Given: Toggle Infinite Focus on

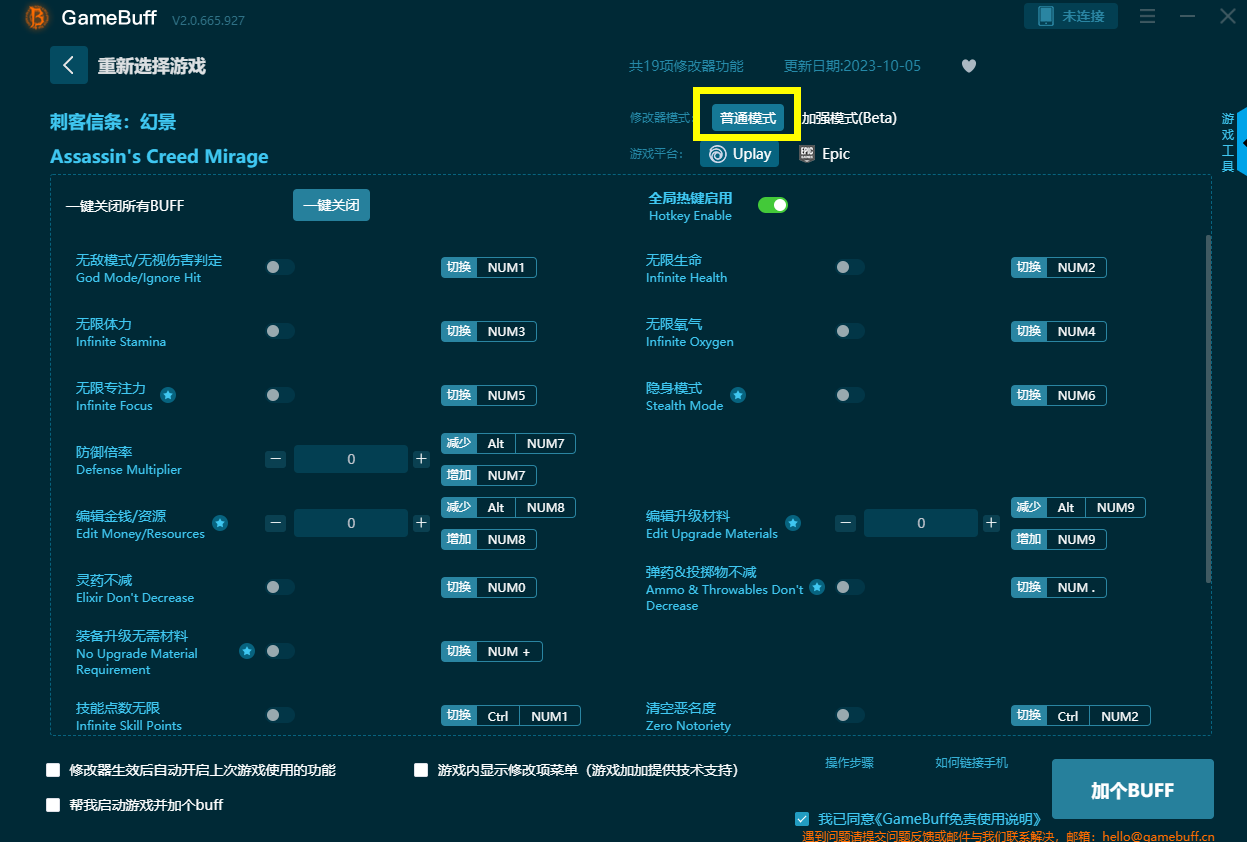Looking at the screenshot, I should coord(280,395).
